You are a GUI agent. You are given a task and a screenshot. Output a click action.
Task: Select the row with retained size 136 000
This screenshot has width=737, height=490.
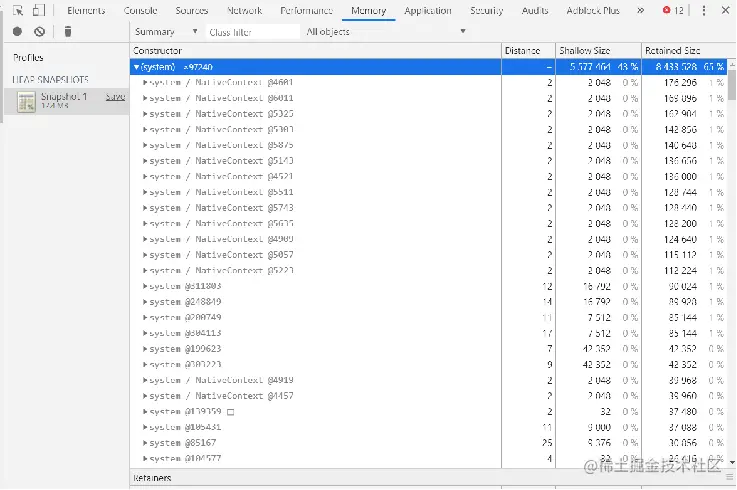click(x=429, y=177)
